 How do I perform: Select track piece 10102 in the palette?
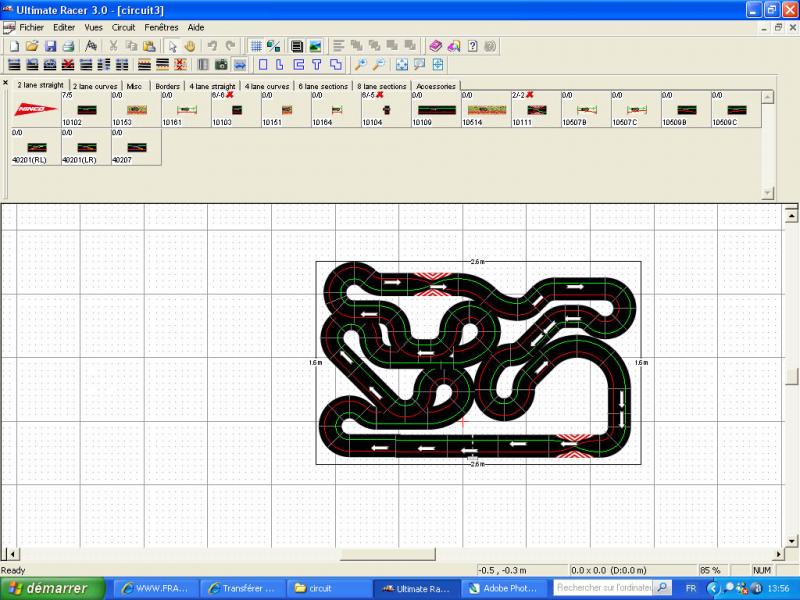tap(85, 111)
